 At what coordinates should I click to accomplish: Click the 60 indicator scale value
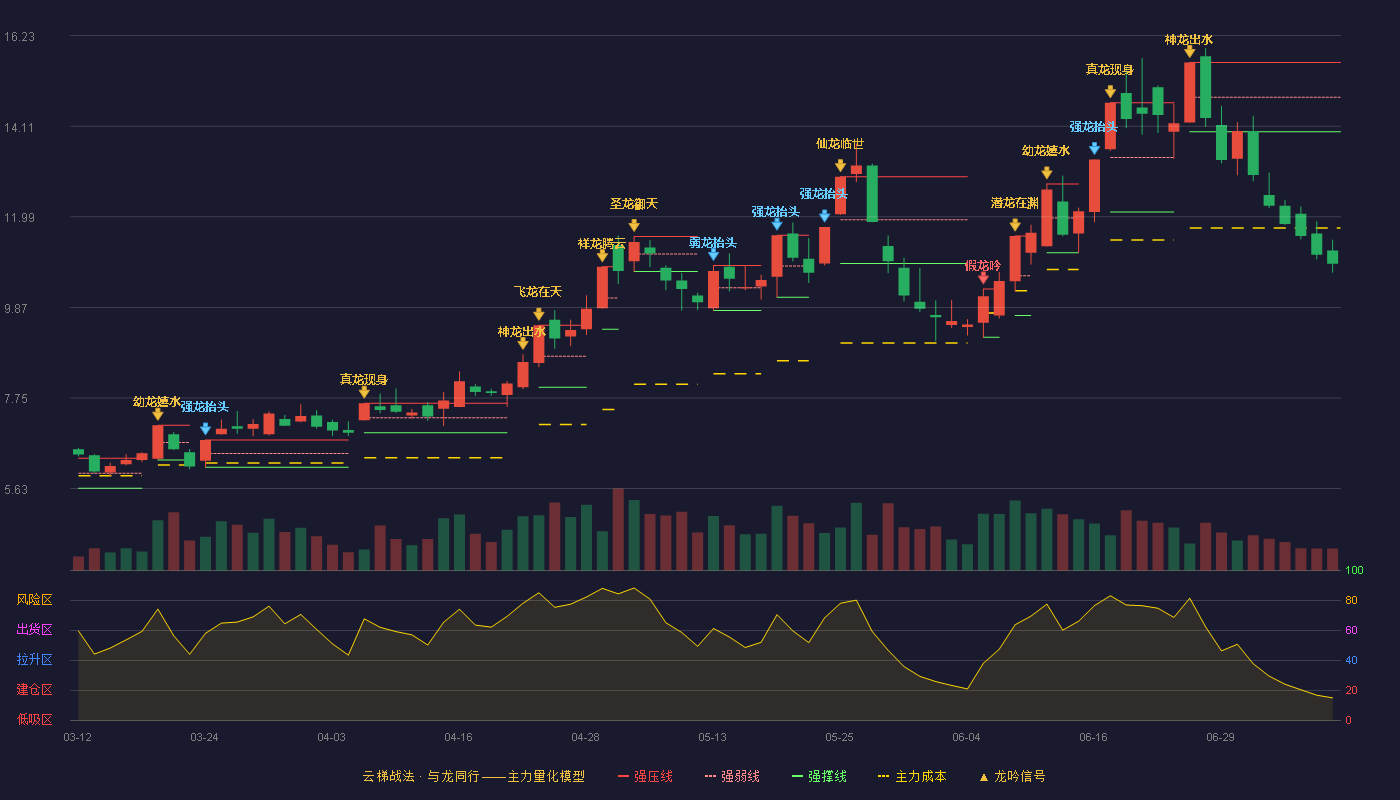pos(1351,631)
